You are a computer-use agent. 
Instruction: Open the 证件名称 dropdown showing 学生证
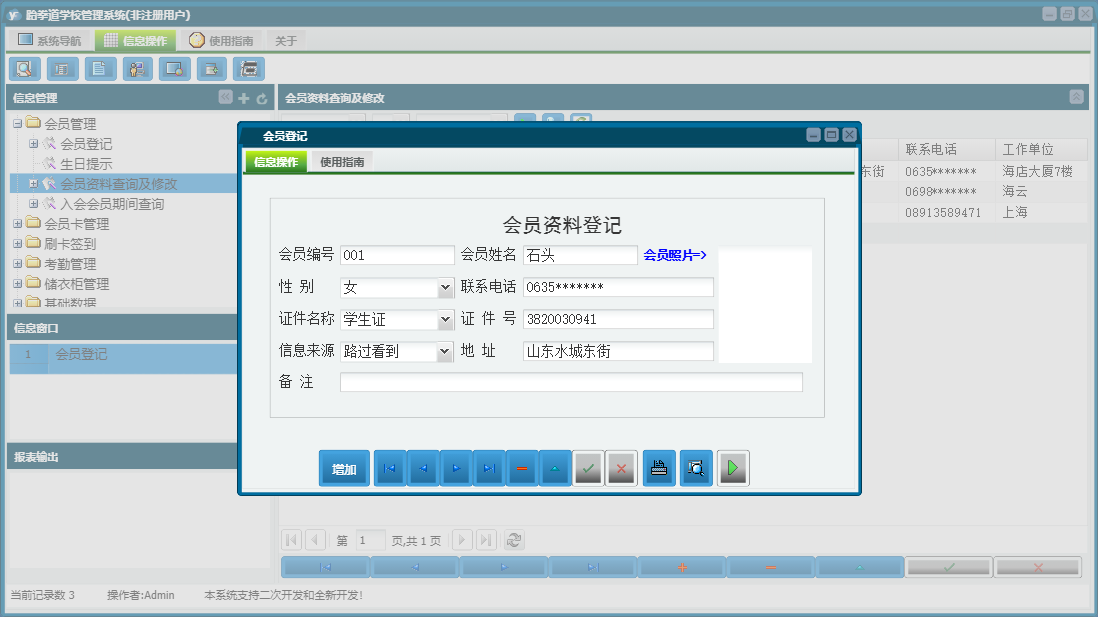coord(445,319)
